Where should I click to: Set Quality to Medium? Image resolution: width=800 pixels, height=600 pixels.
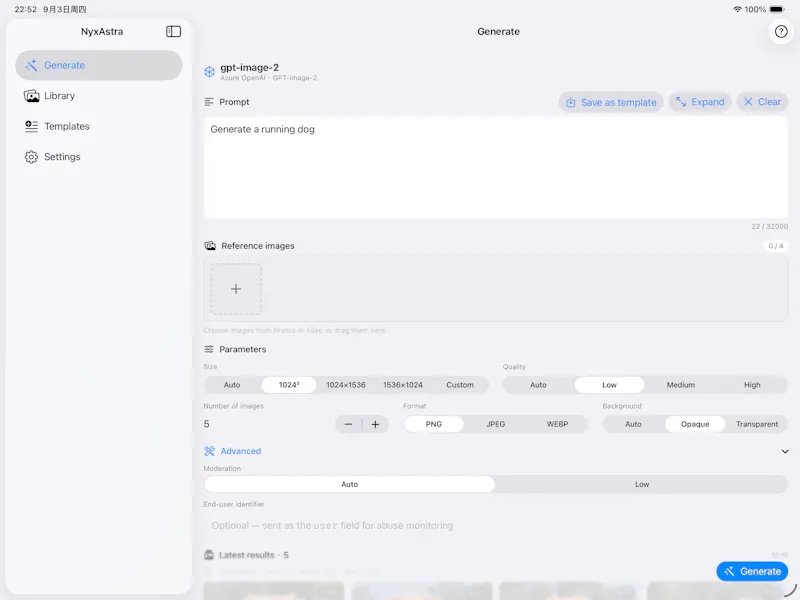pos(681,385)
